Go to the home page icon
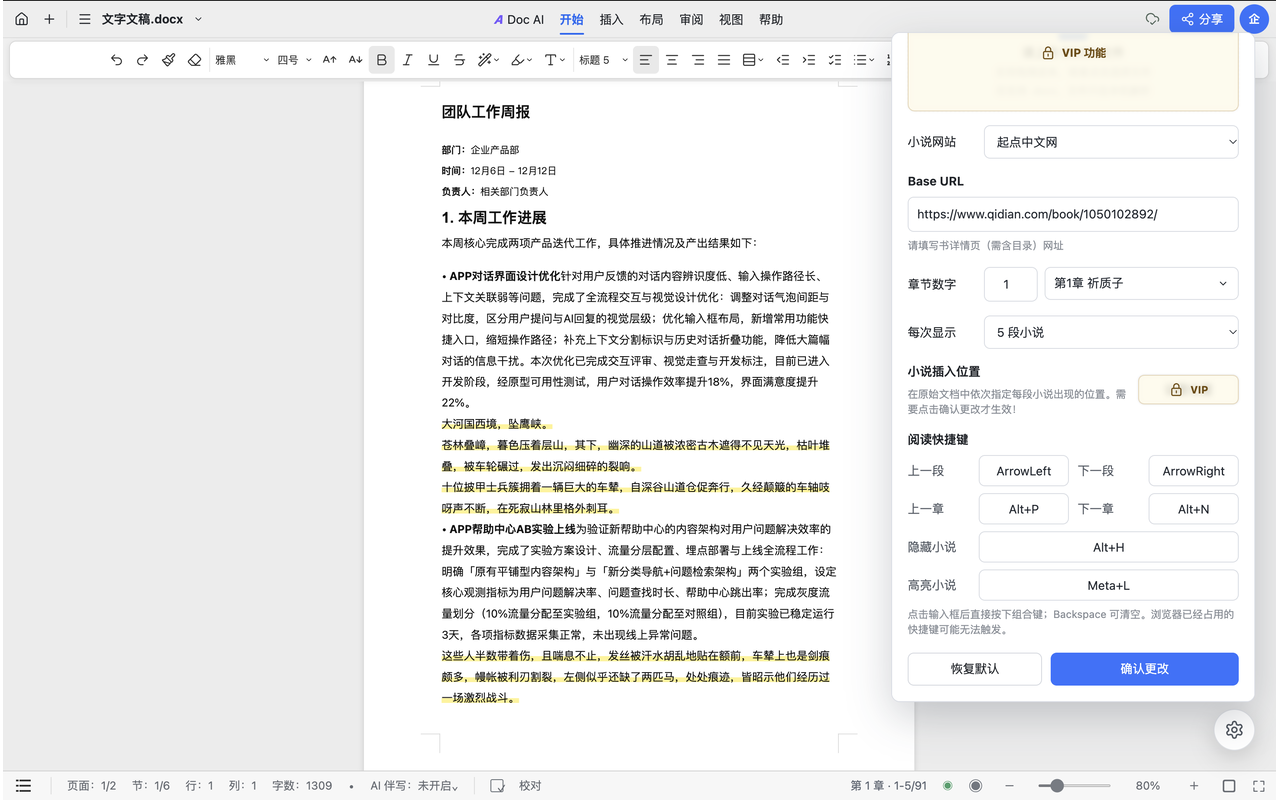Image resolution: width=1280 pixels, height=800 pixels. pyautogui.click(x=22, y=19)
